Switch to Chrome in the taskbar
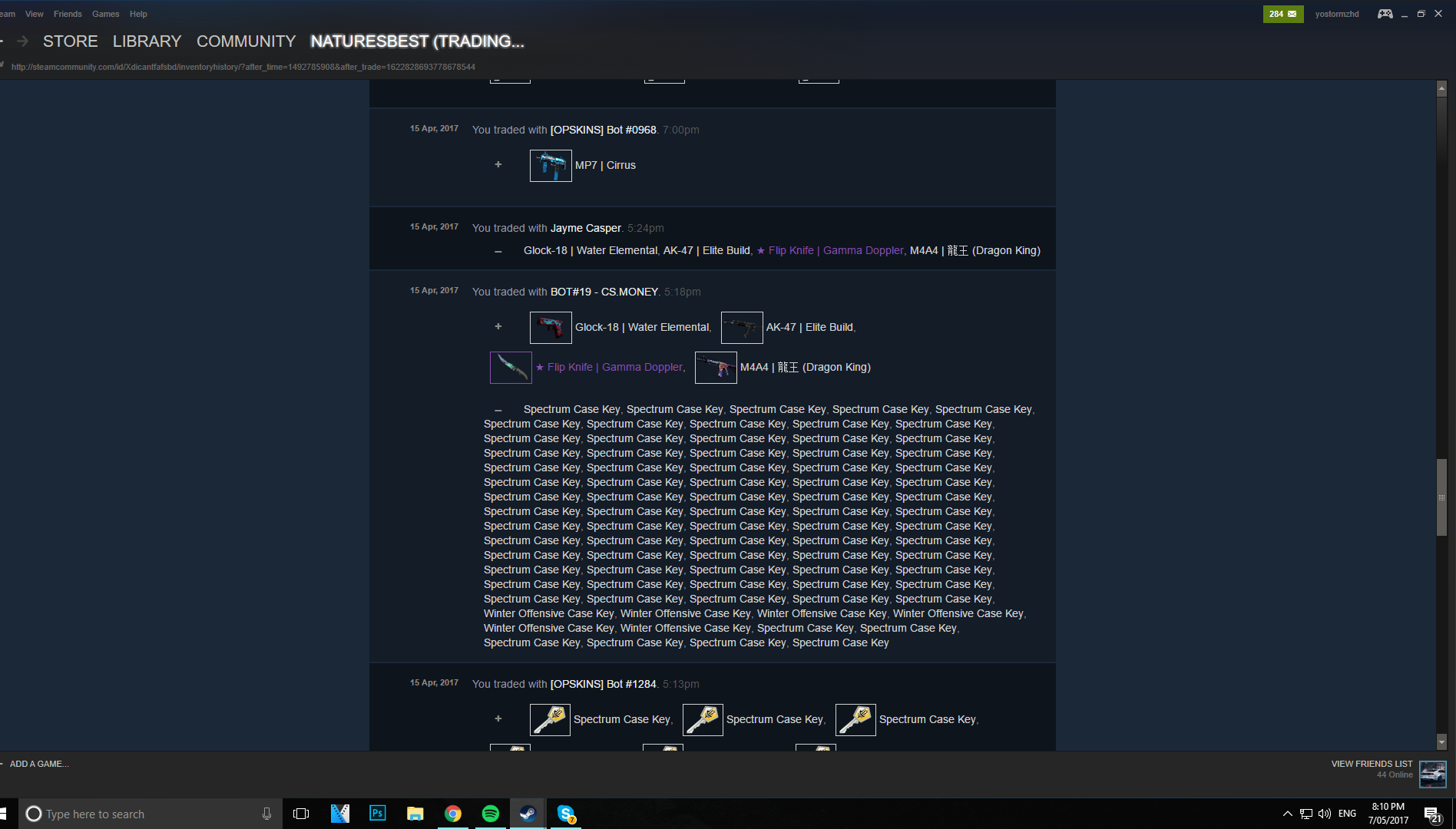Viewport: 1456px width, 829px height. click(x=453, y=814)
